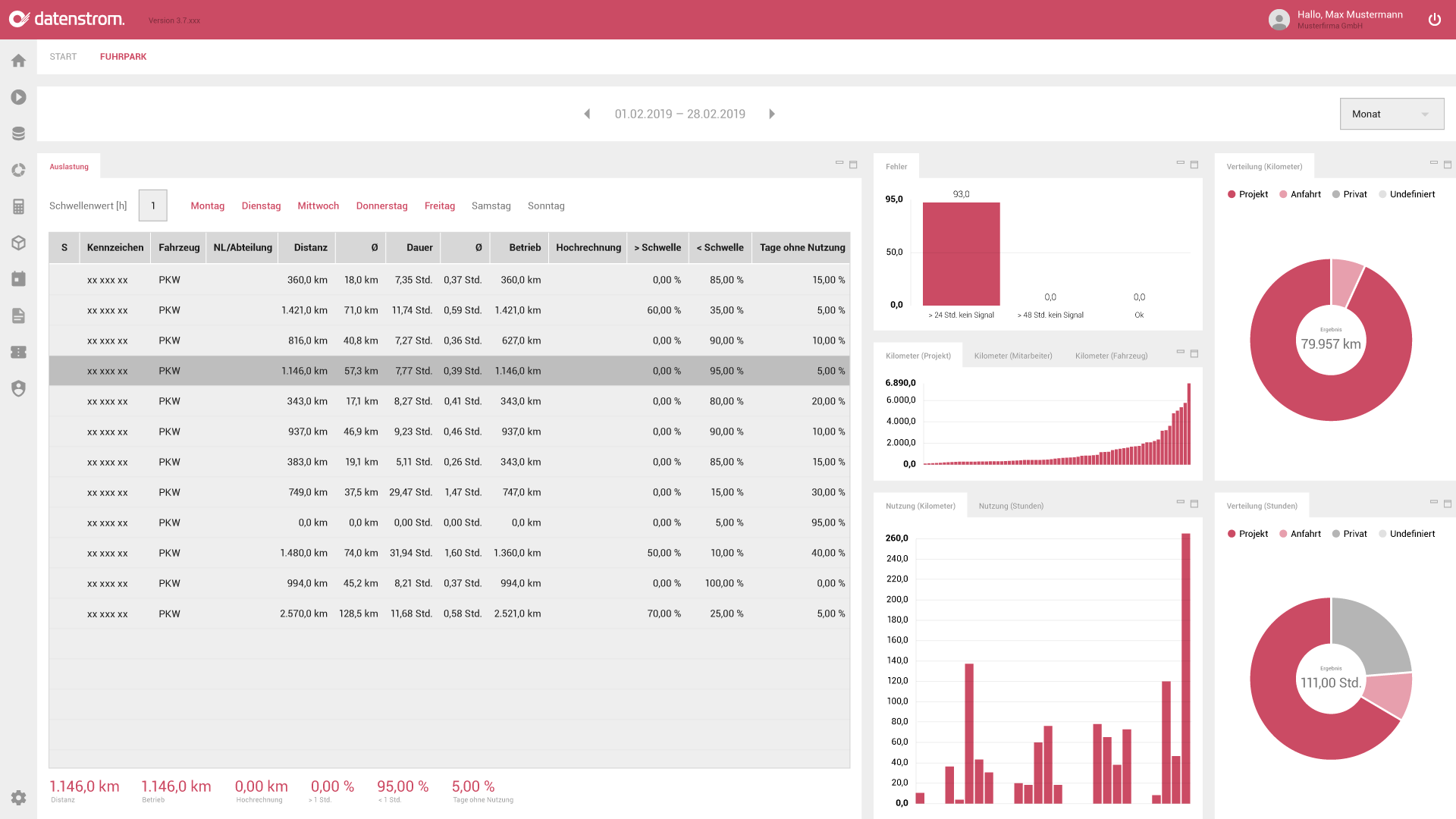This screenshot has height=819, width=1456.
Task: Click the user profile icon in the sidebar
Action: pyautogui.click(x=18, y=388)
